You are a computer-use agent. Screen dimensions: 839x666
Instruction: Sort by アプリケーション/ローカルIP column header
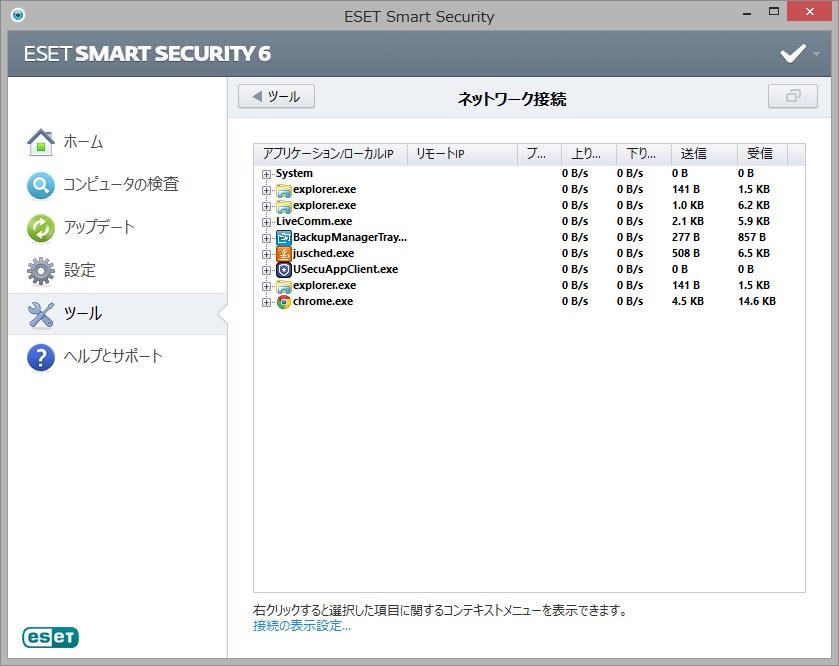330,154
